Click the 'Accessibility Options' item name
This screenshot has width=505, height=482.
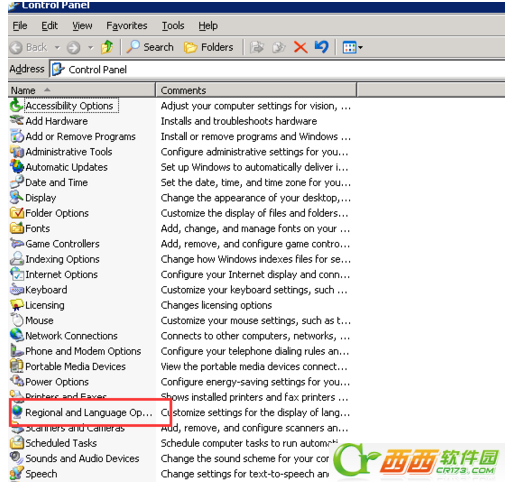[69, 106]
